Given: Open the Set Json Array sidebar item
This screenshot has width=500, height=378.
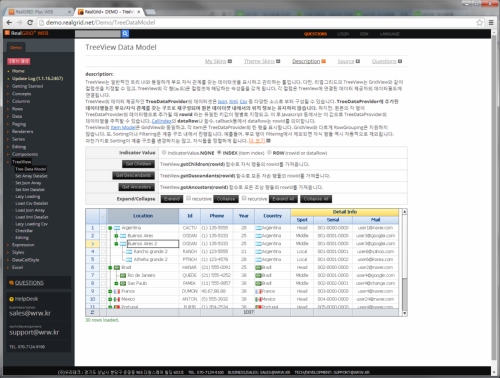Looking at the screenshot, I should [28, 183].
